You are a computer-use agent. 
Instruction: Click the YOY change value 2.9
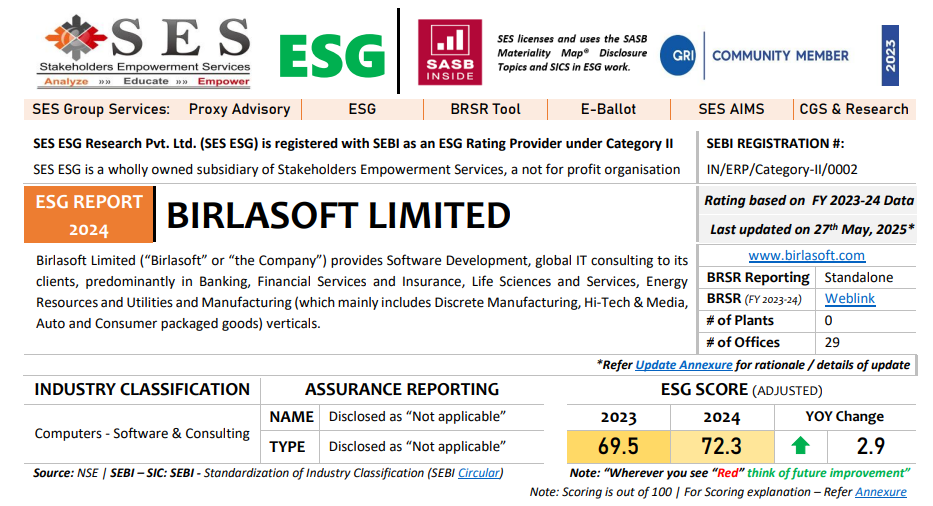click(x=871, y=446)
